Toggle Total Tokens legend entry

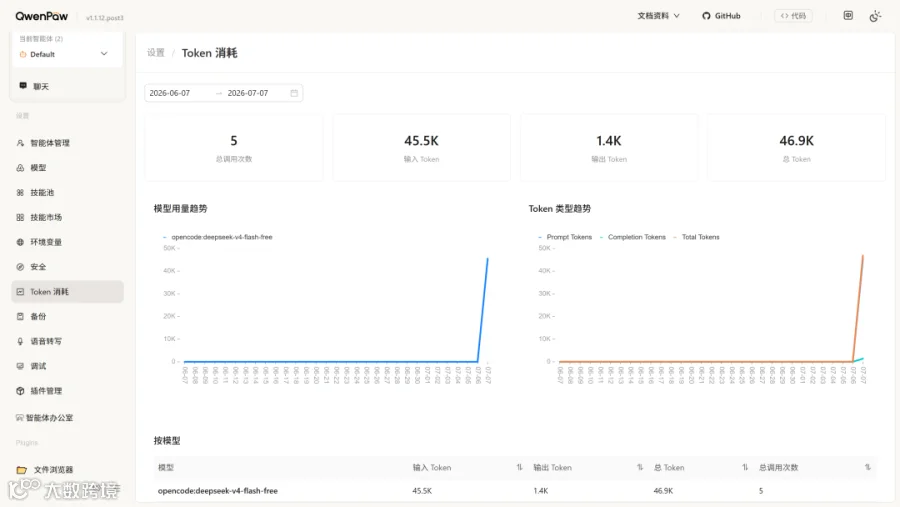click(696, 237)
